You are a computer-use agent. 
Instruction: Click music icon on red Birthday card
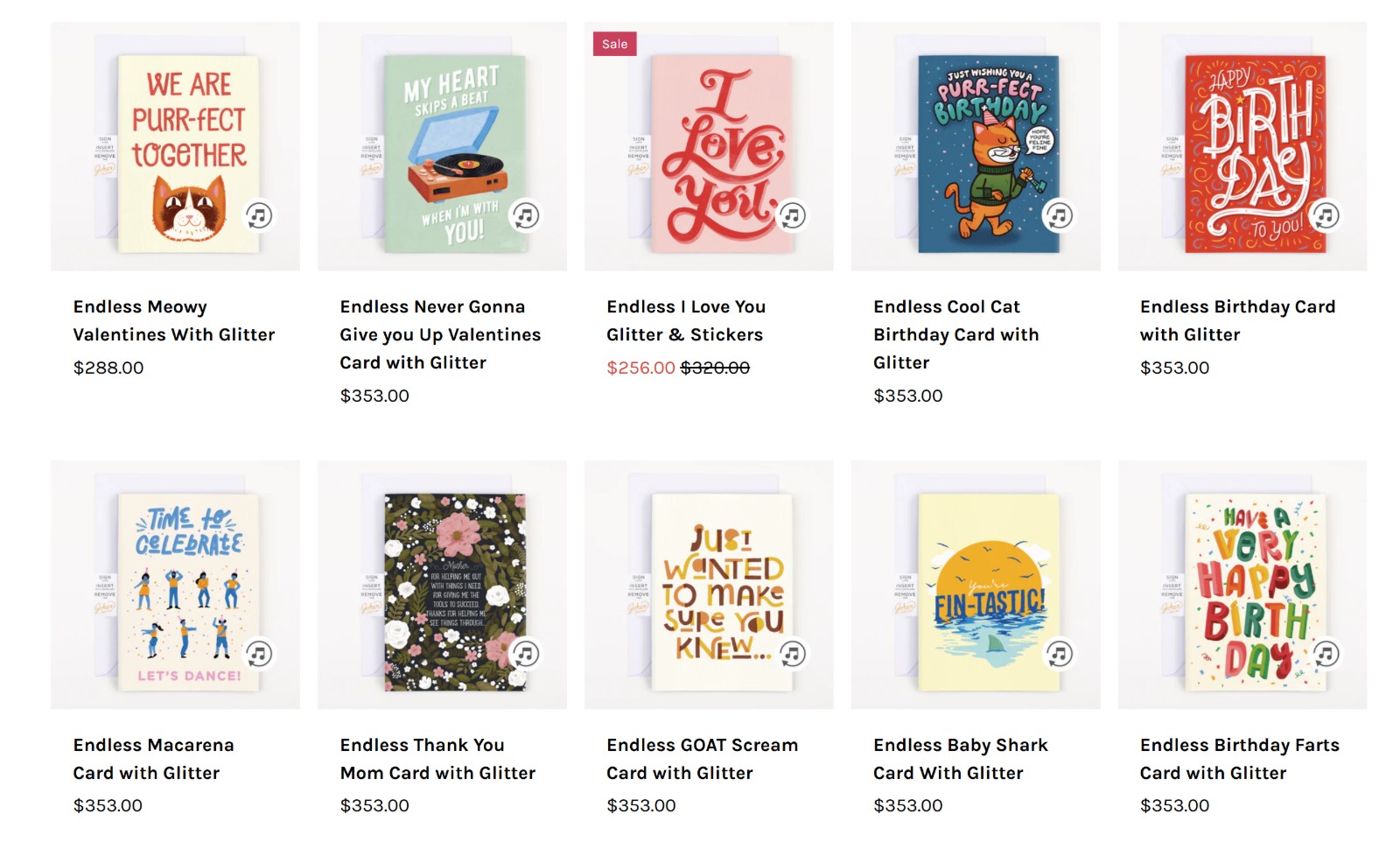pyautogui.click(x=1326, y=215)
